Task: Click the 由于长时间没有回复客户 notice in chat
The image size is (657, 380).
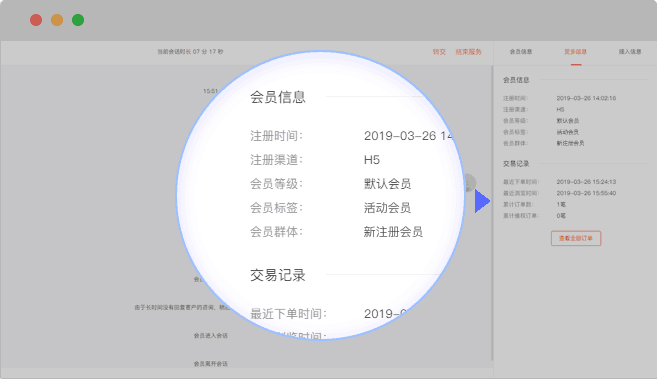Action: (x=182, y=308)
